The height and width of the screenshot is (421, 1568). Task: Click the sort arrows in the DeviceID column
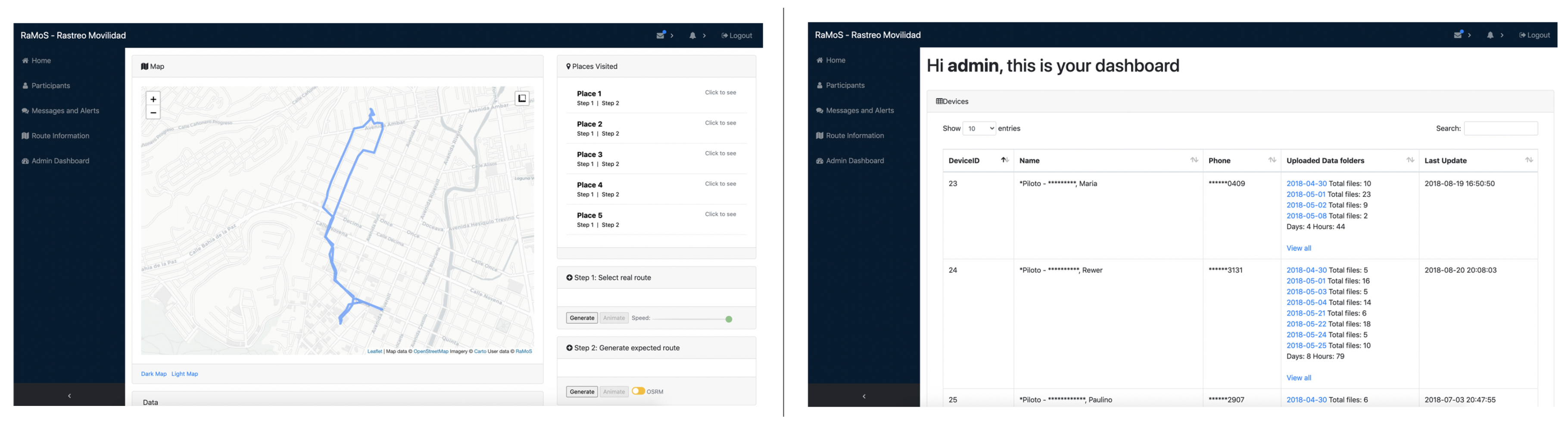1004,160
